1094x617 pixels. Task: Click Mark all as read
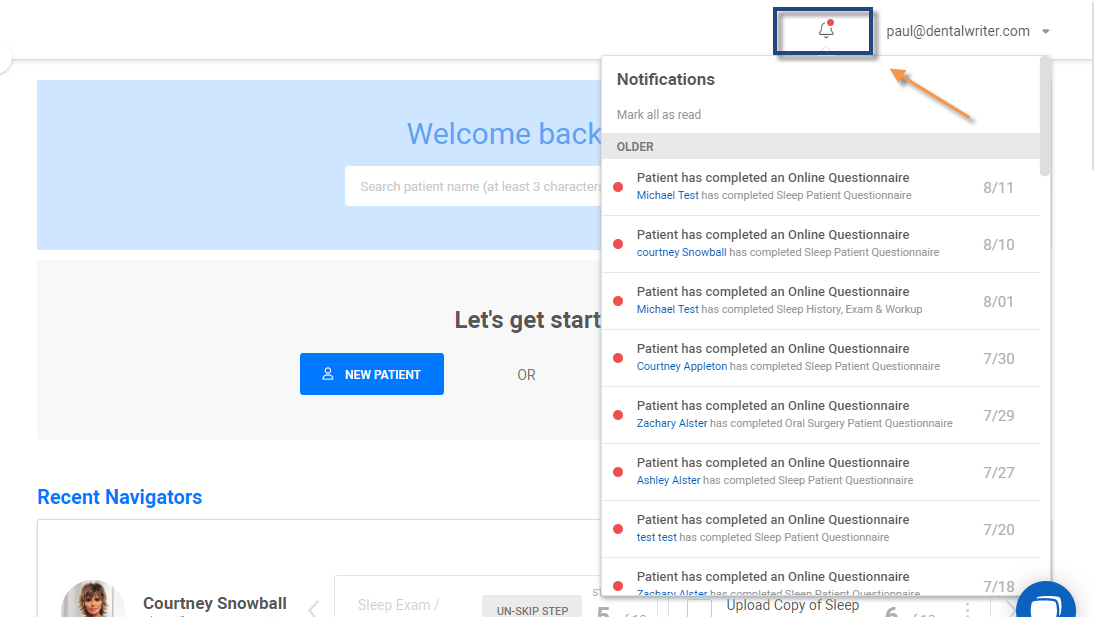tap(658, 114)
